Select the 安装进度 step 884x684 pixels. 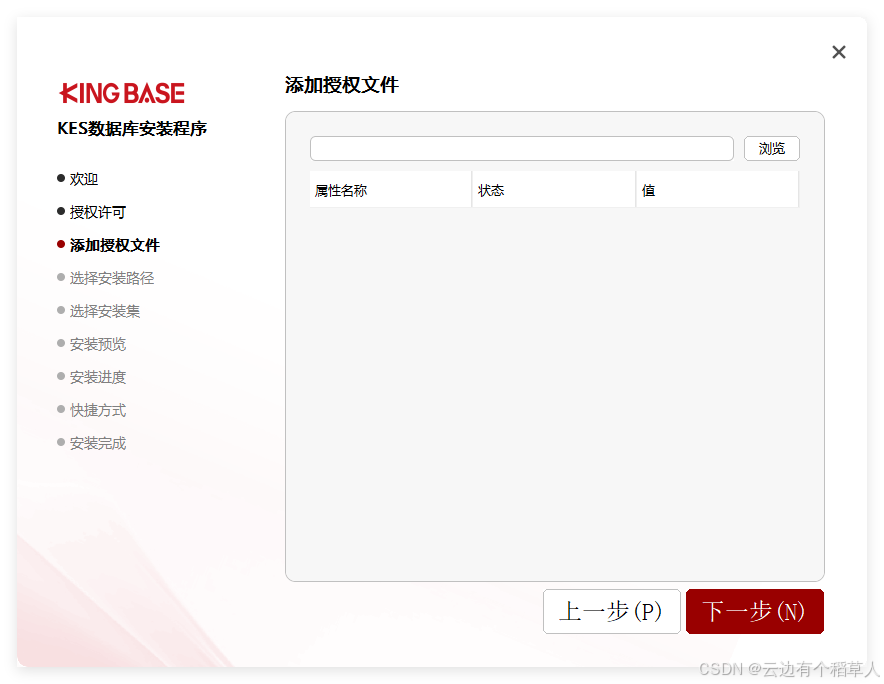pyautogui.click(x=91, y=377)
